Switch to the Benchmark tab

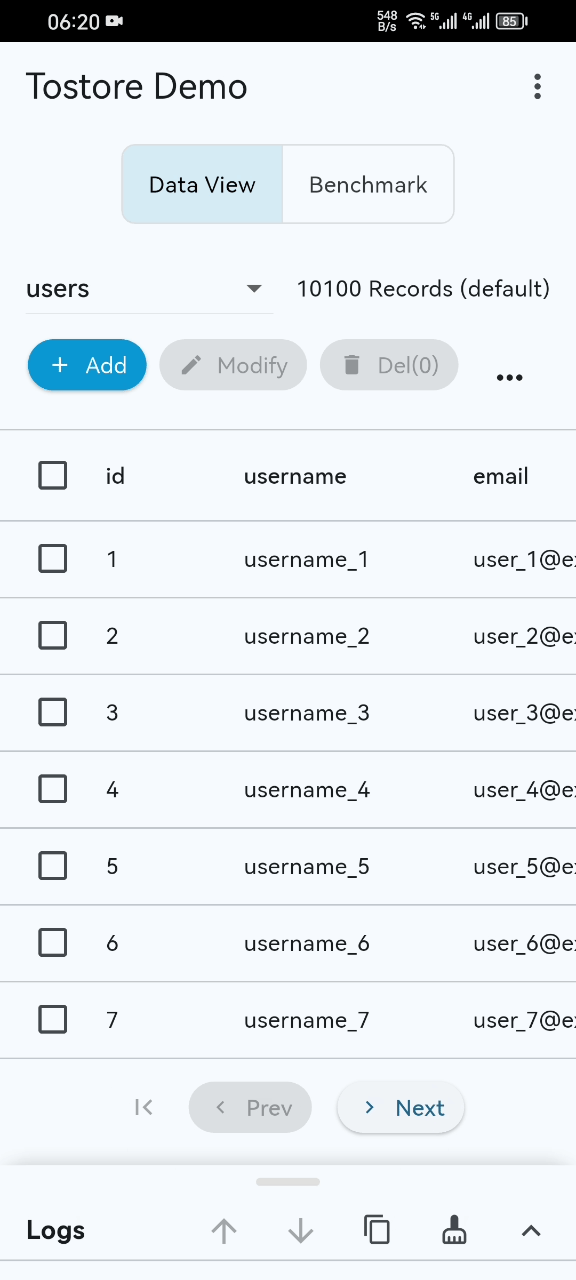pos(368,184)
